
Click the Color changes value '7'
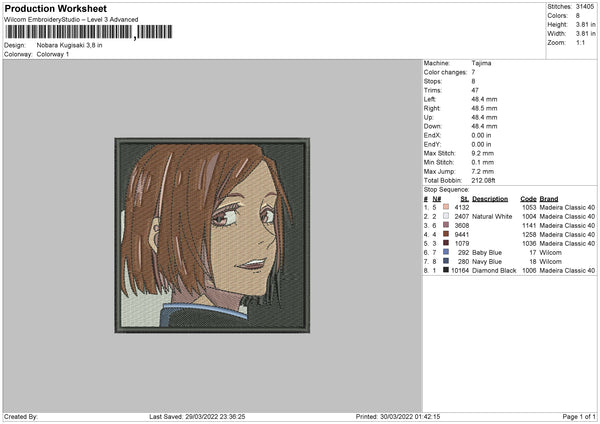[x=473, y=72]
